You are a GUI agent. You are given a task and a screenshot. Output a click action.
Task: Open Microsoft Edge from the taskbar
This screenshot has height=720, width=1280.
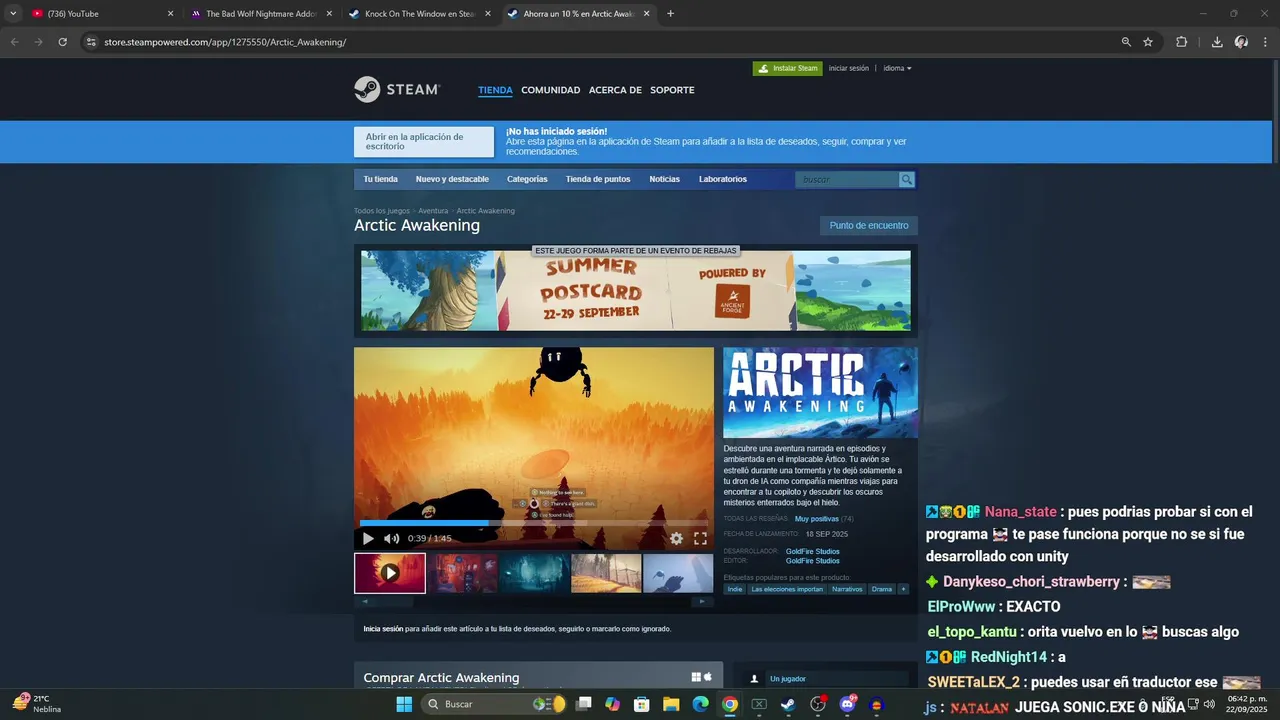click(701, 704)
